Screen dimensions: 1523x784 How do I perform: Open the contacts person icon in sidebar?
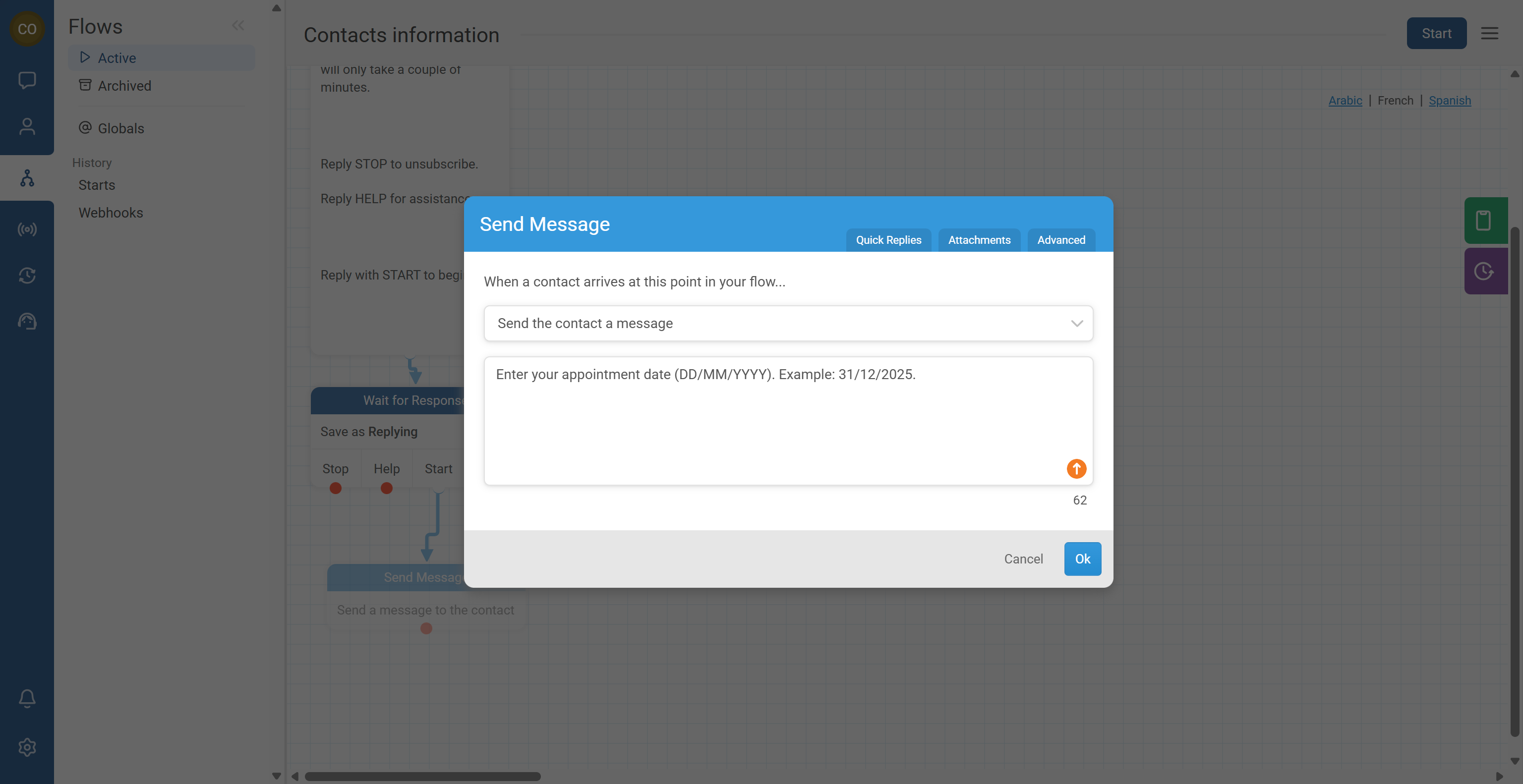pos(27,126)
